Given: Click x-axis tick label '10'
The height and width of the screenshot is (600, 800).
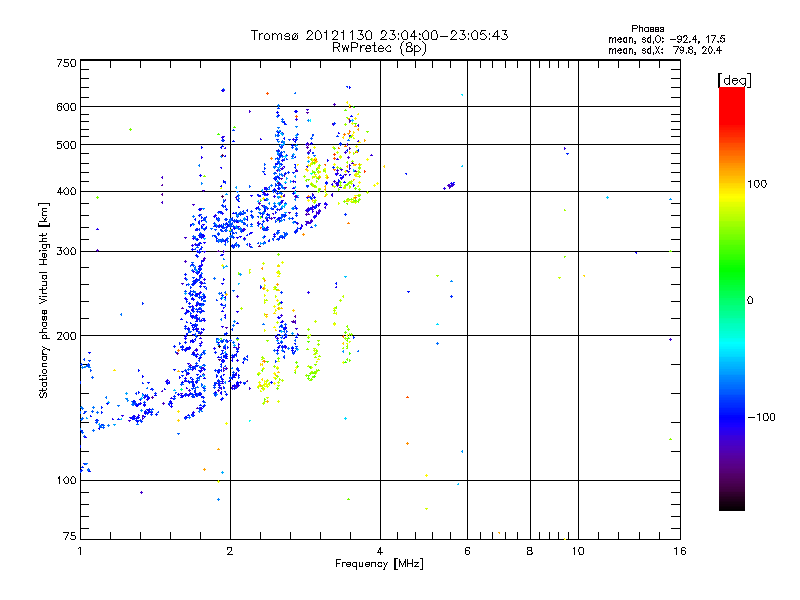Looking at the screenshot, I should (578, 551).
